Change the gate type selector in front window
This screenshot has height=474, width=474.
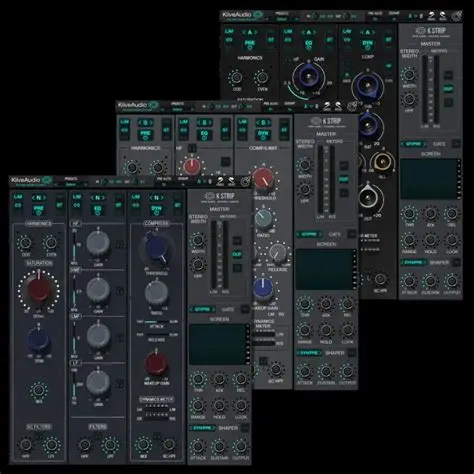point(202,309)
